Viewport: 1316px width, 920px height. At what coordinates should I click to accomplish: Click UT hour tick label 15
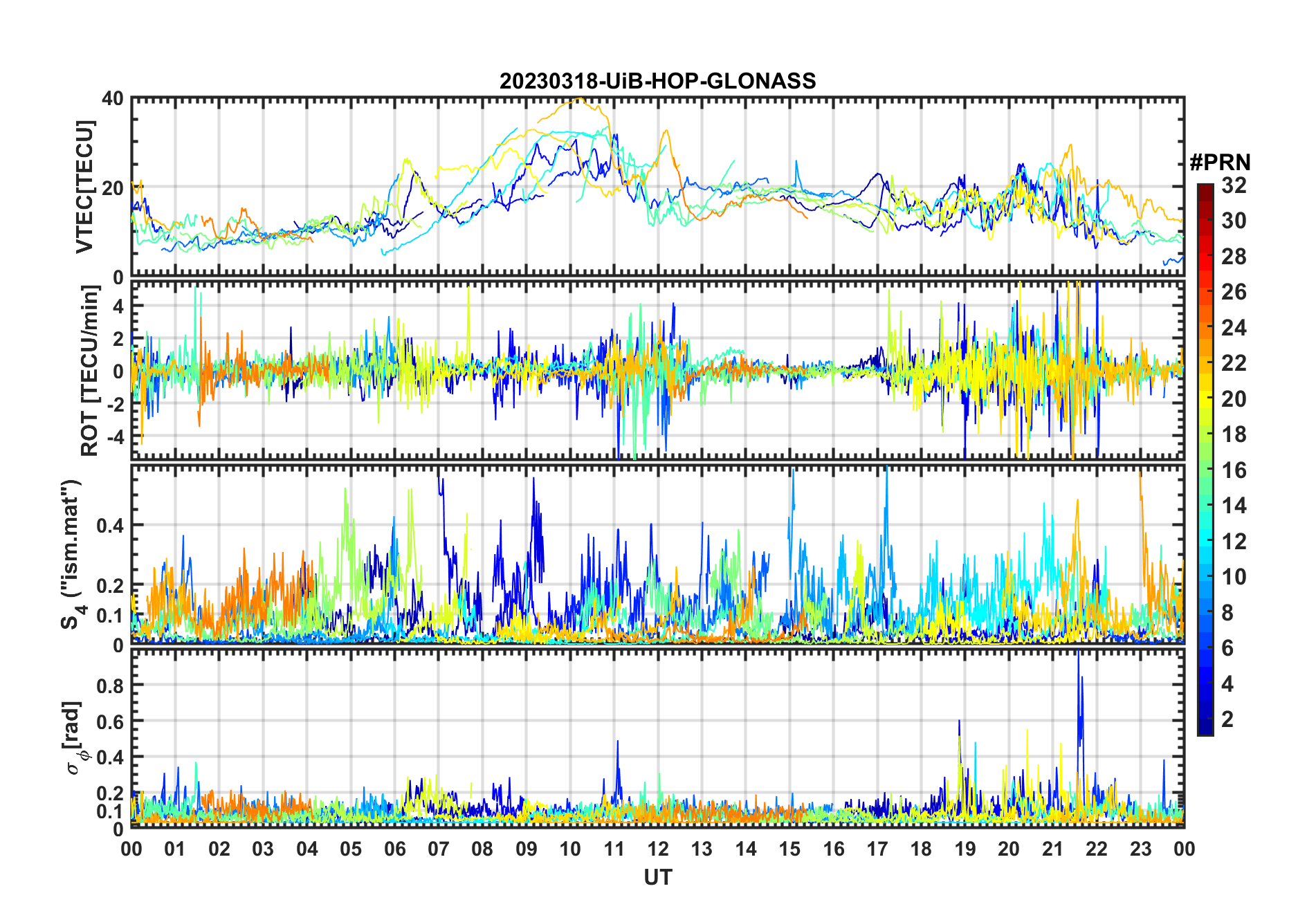(789, 849)
